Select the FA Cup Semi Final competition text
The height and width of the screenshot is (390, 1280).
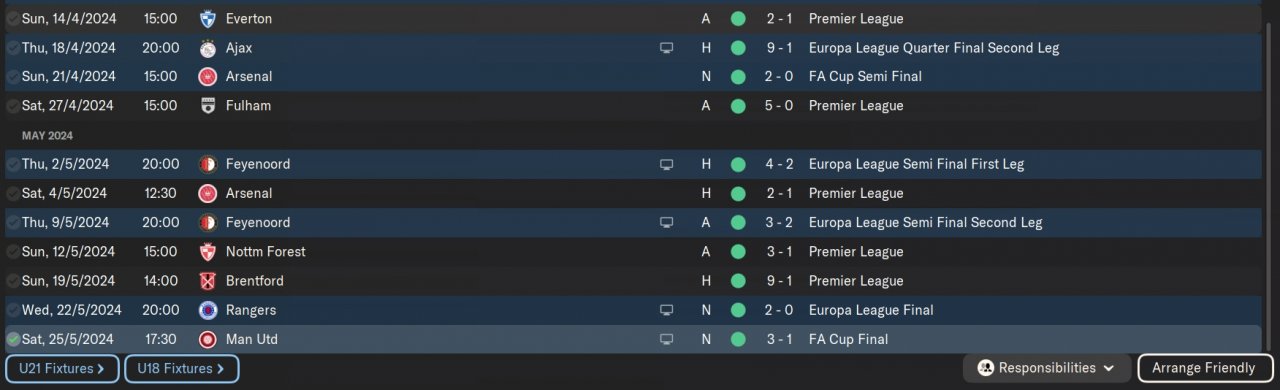(x=865, y=76)
